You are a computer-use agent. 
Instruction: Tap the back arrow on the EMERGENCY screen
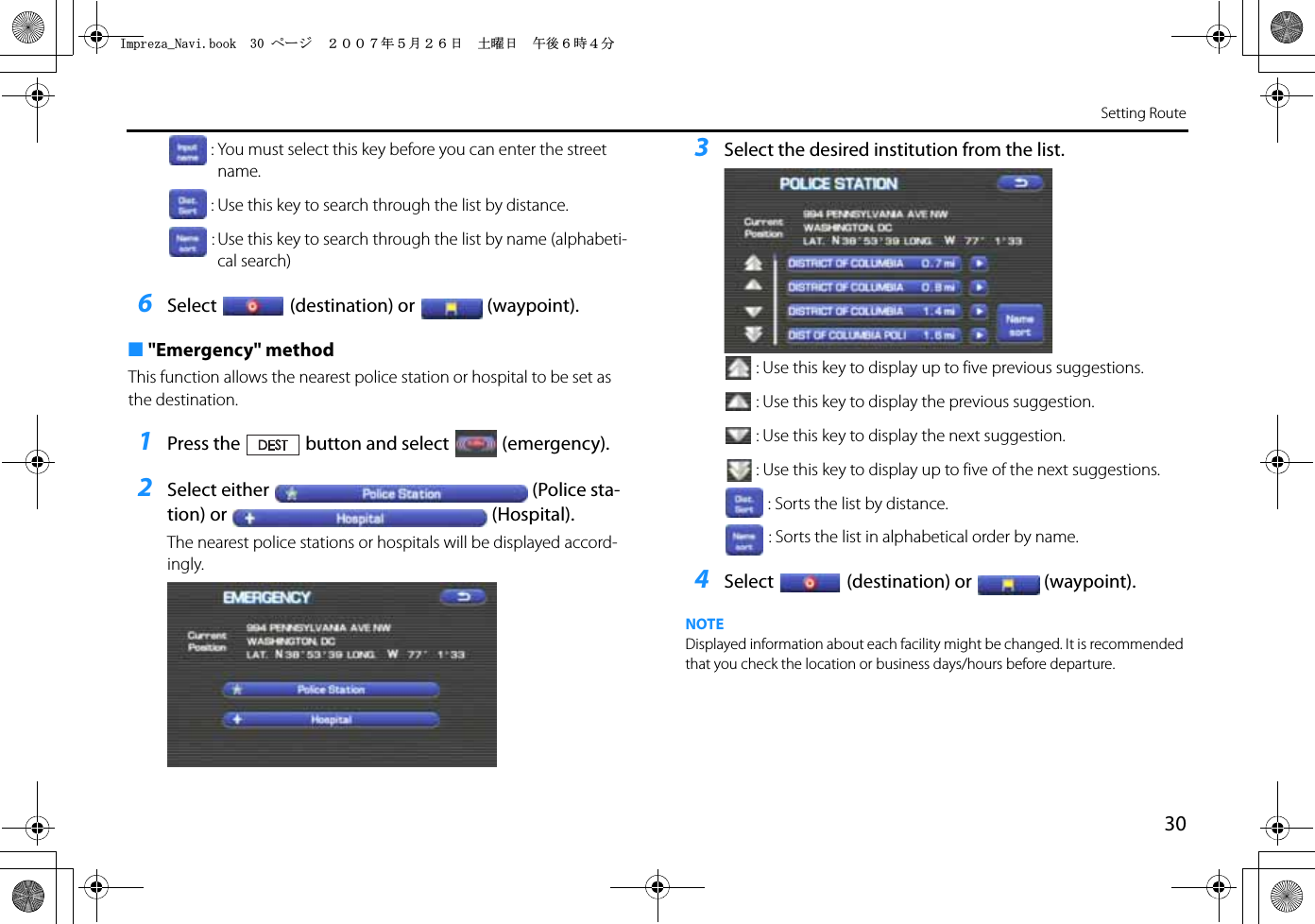463,596
